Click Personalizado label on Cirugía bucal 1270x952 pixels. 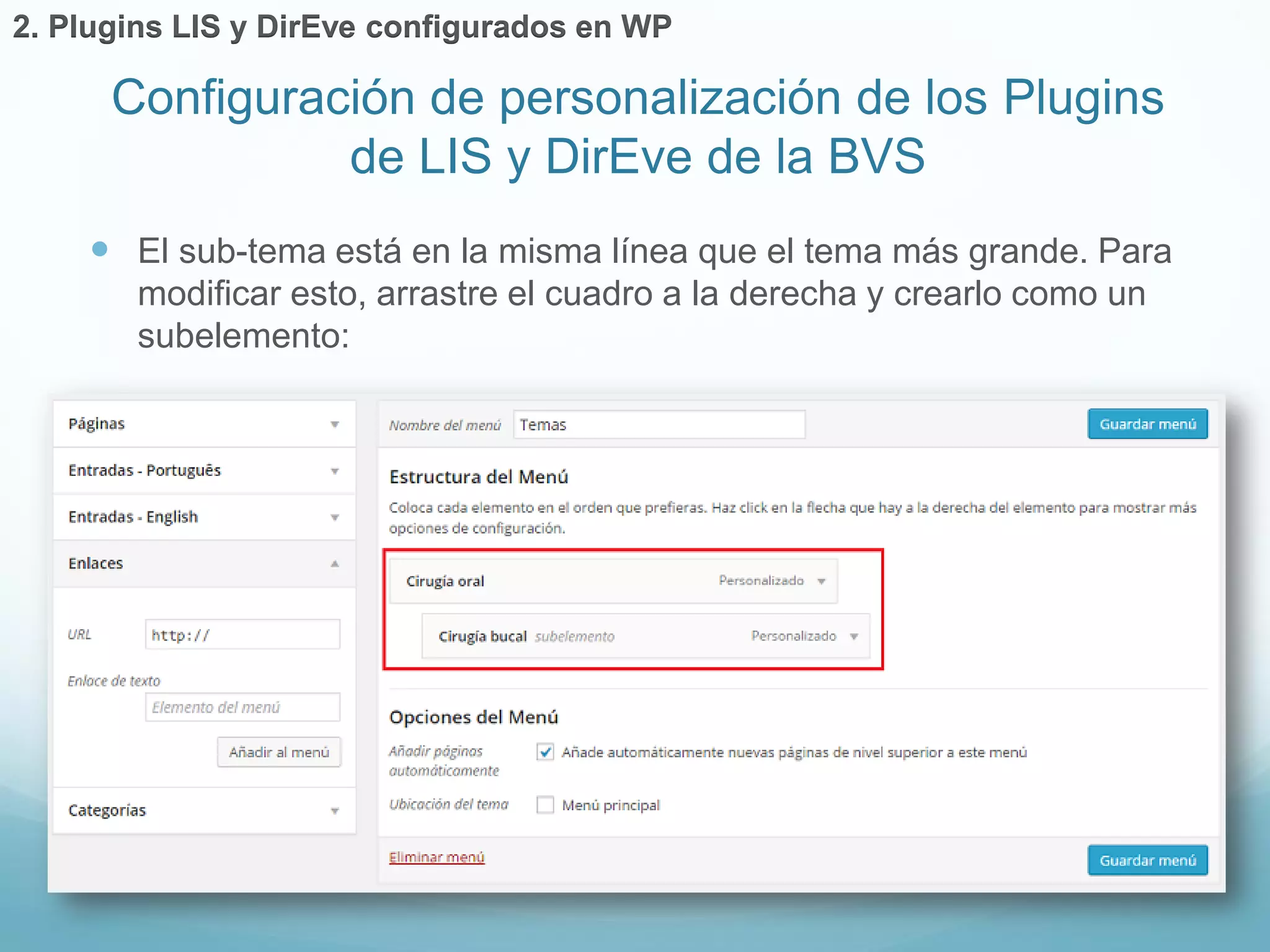point(794,636)
